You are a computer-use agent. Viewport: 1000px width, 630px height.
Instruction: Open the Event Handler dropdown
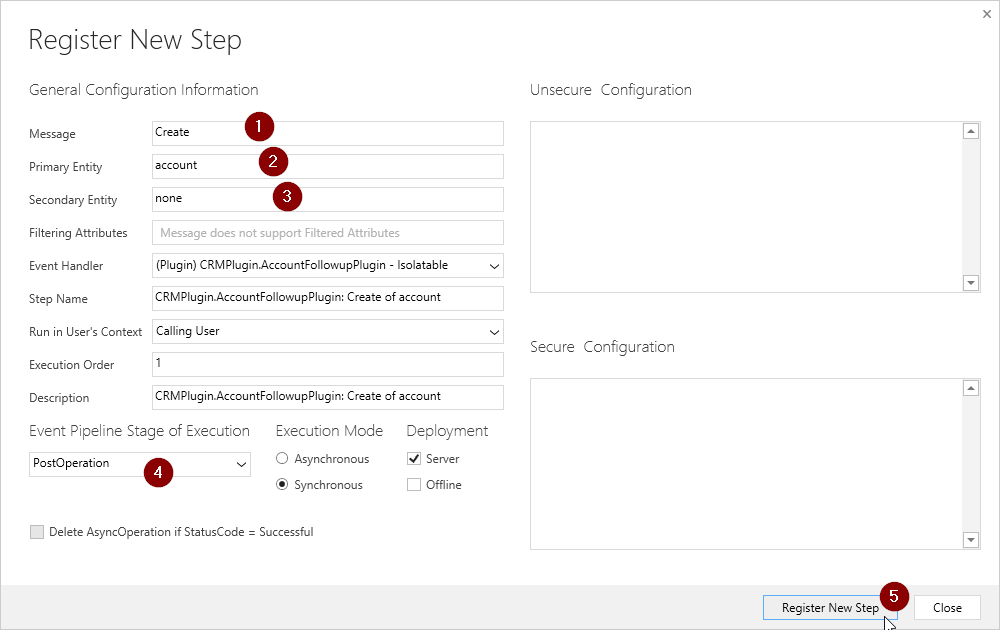pyautogui.click(x=327, y=266)
